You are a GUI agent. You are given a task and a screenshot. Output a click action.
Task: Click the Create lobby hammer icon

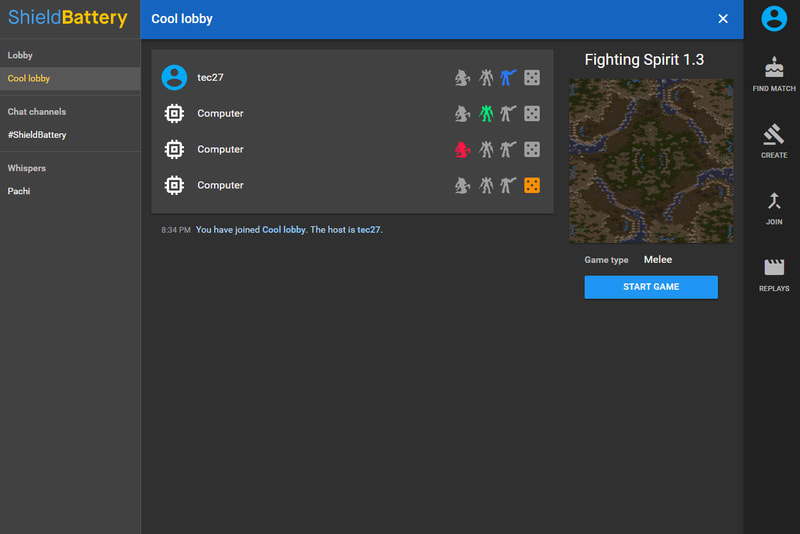pyautogui.click(x=773, y=141)
